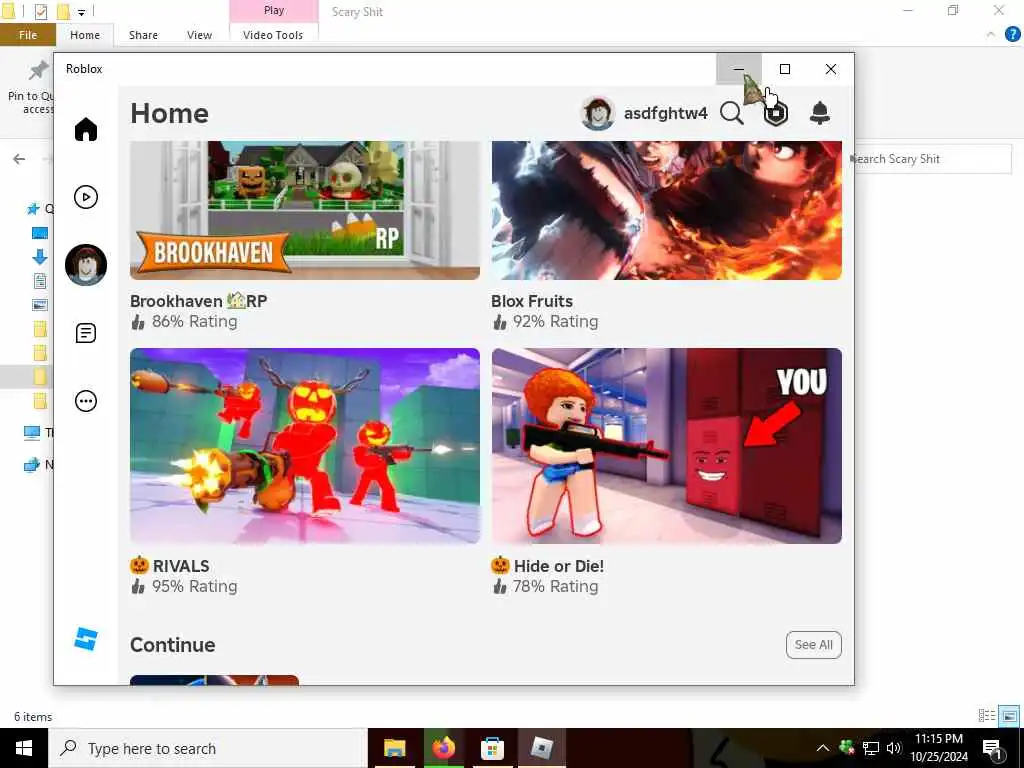Click the Continue section heading

point(172,645)
